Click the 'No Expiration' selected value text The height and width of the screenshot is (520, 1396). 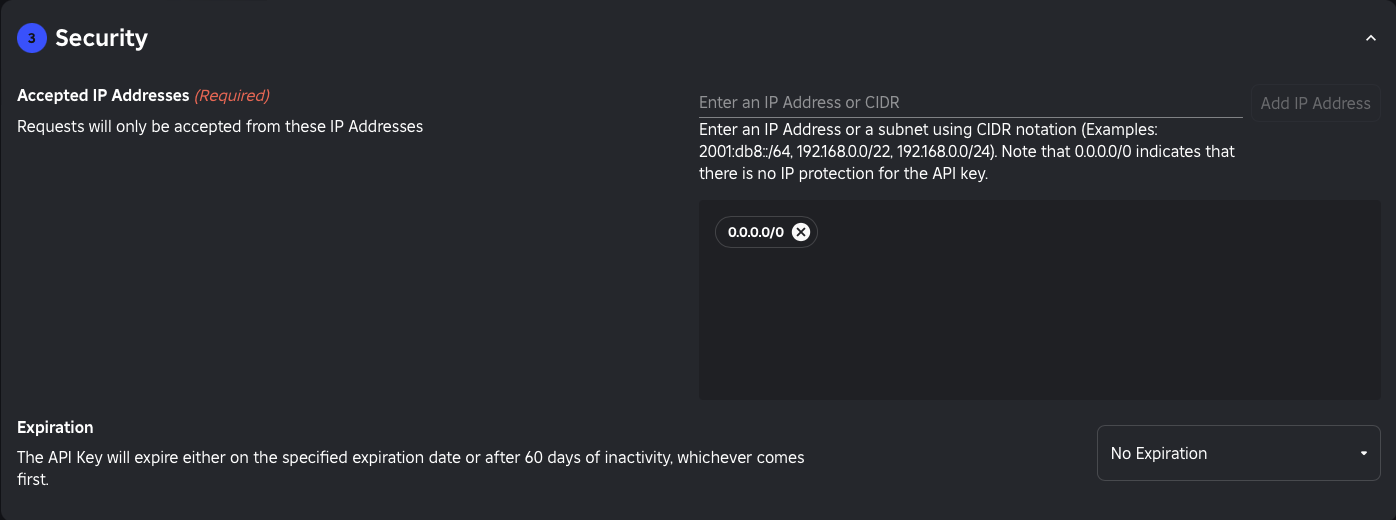[1159, 453]
